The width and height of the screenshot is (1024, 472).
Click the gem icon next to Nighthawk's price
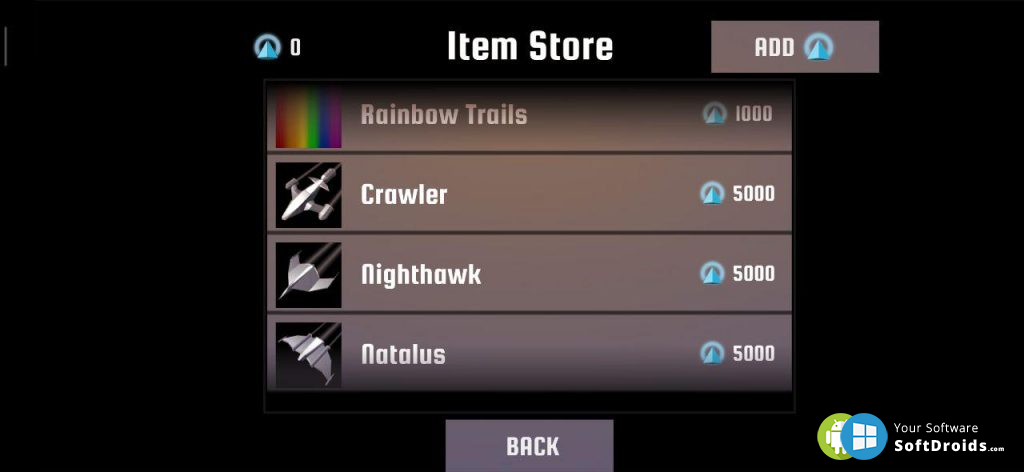712,274
